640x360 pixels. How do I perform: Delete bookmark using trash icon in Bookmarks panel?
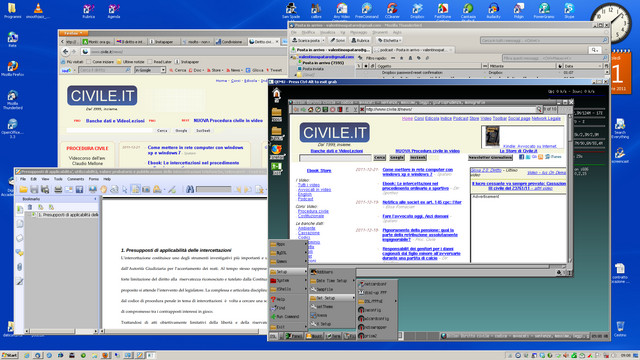coord(30,207)
